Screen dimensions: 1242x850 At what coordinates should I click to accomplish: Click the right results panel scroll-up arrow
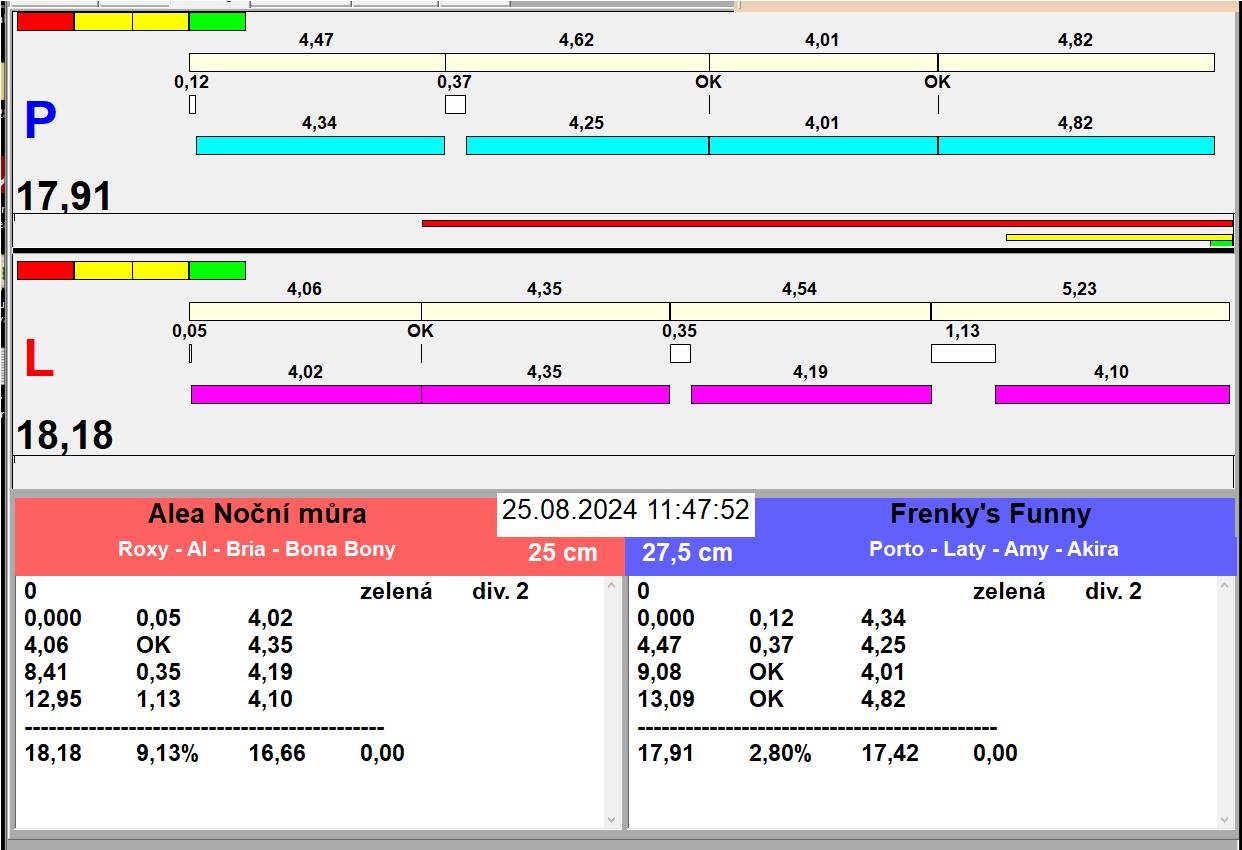click(1225, 588)
